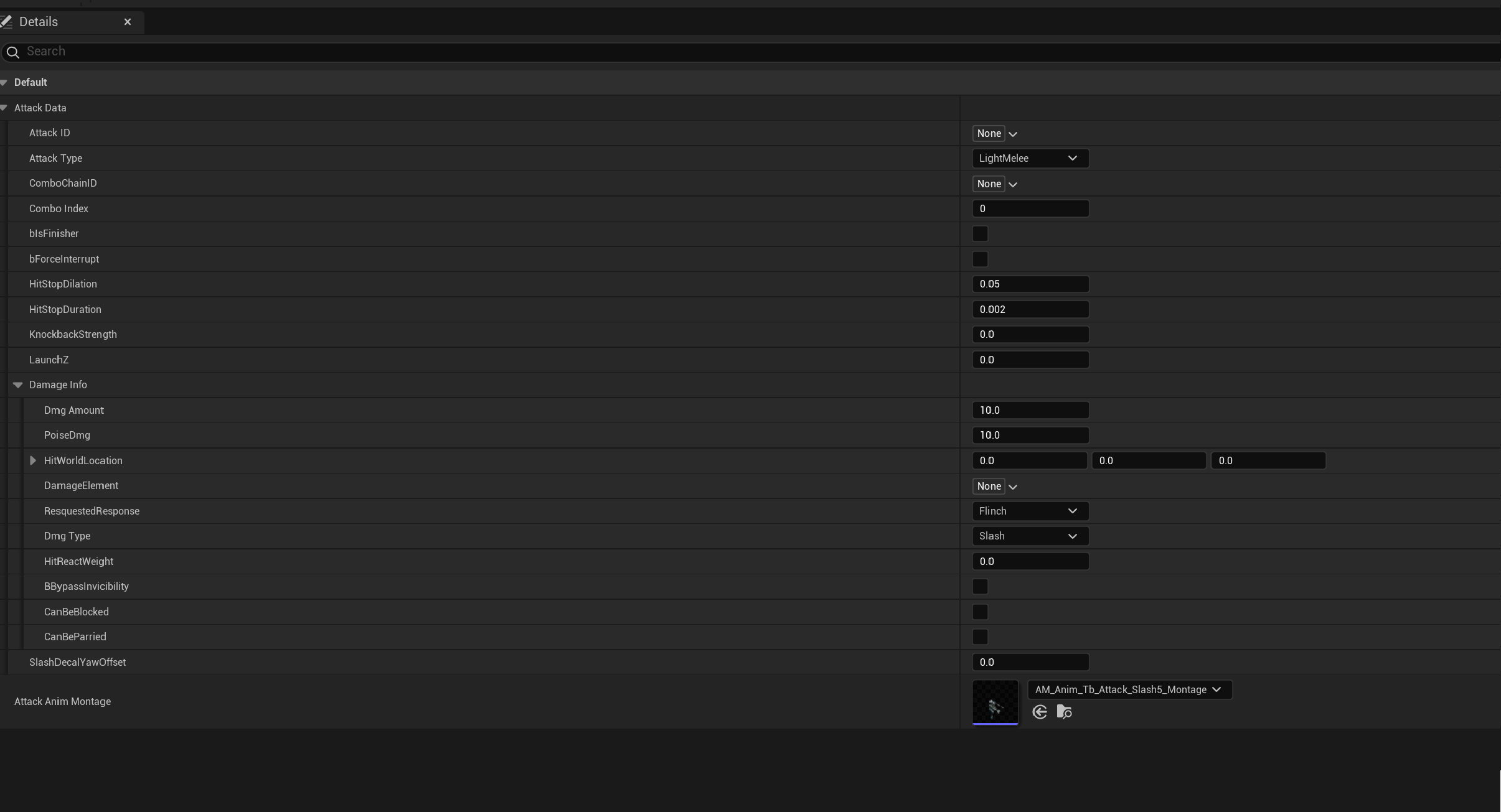The width and height of the screenshot is (1501, 812).
Task: Open the Attack Type LightMelee dropdown
Action: 1029,158
